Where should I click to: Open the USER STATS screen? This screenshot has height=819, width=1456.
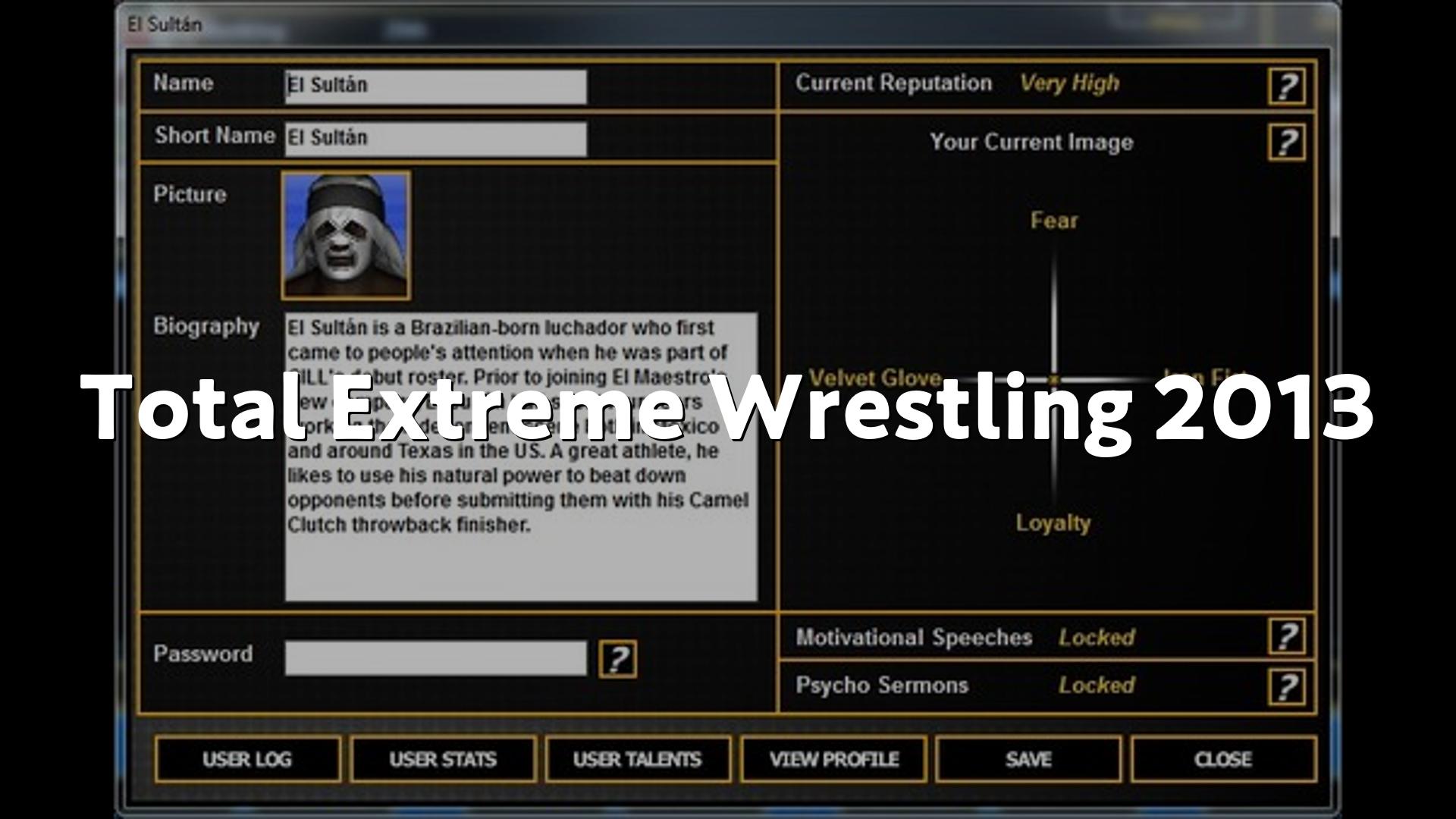tap(443, 759)
